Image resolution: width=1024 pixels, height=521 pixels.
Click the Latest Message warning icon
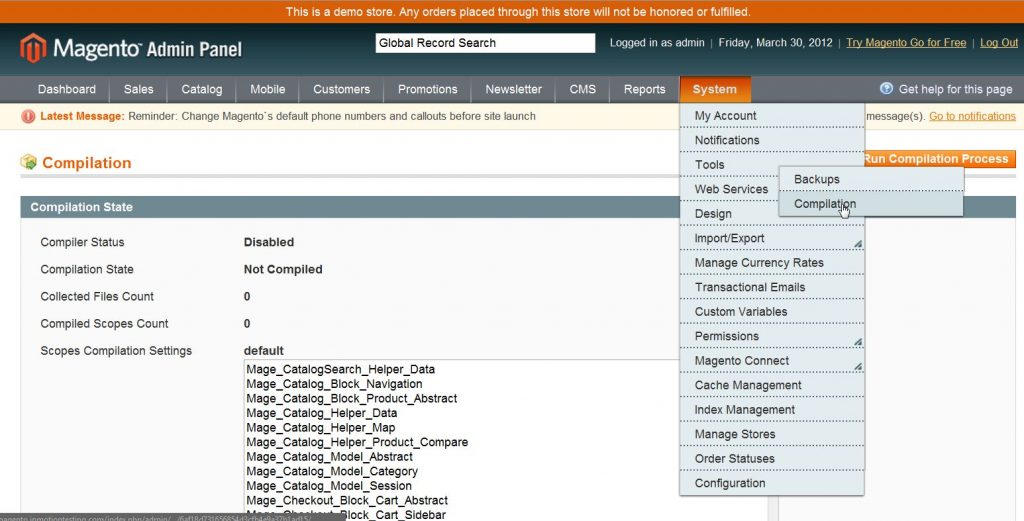pyautogui.click(x=28, y=116)
